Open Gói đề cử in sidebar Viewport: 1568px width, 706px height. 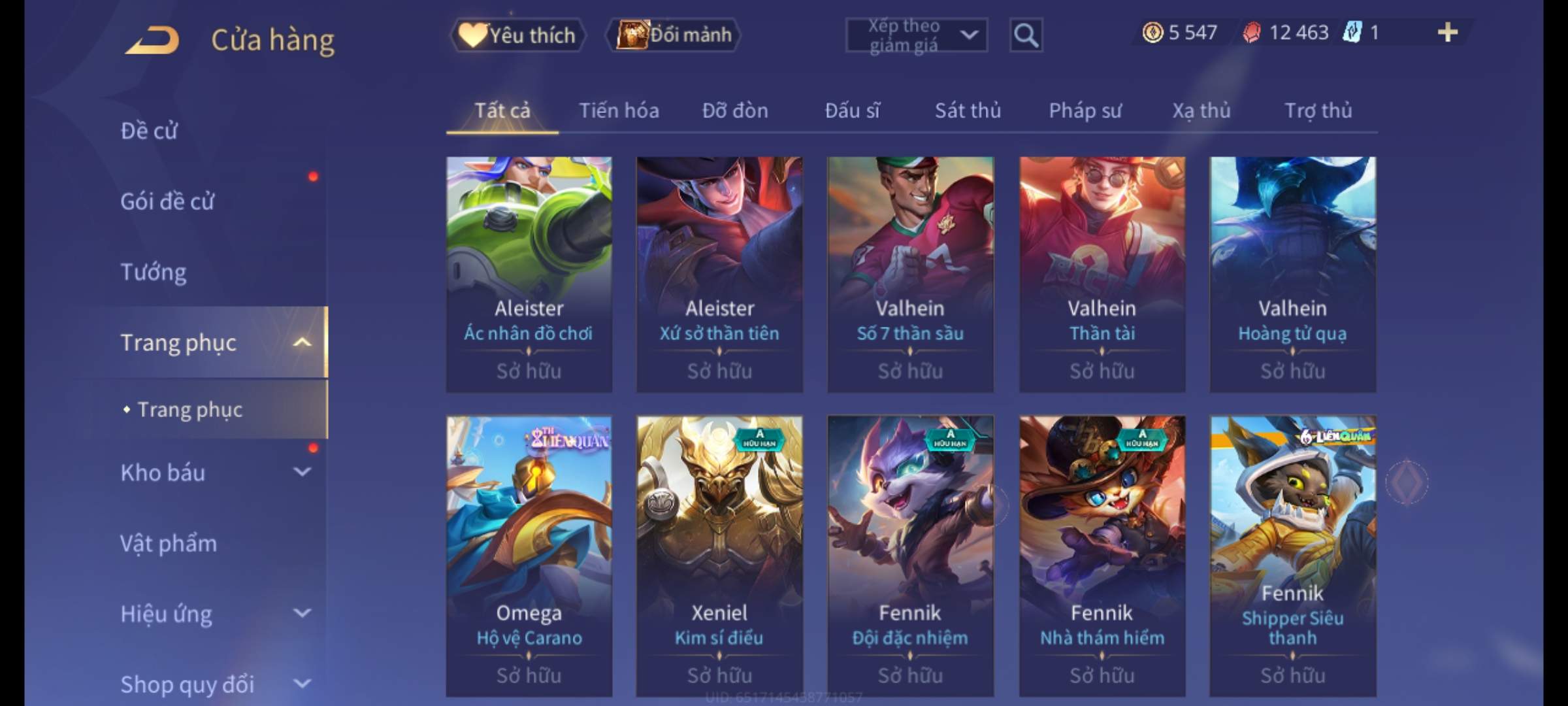click(x=167, y=201)
